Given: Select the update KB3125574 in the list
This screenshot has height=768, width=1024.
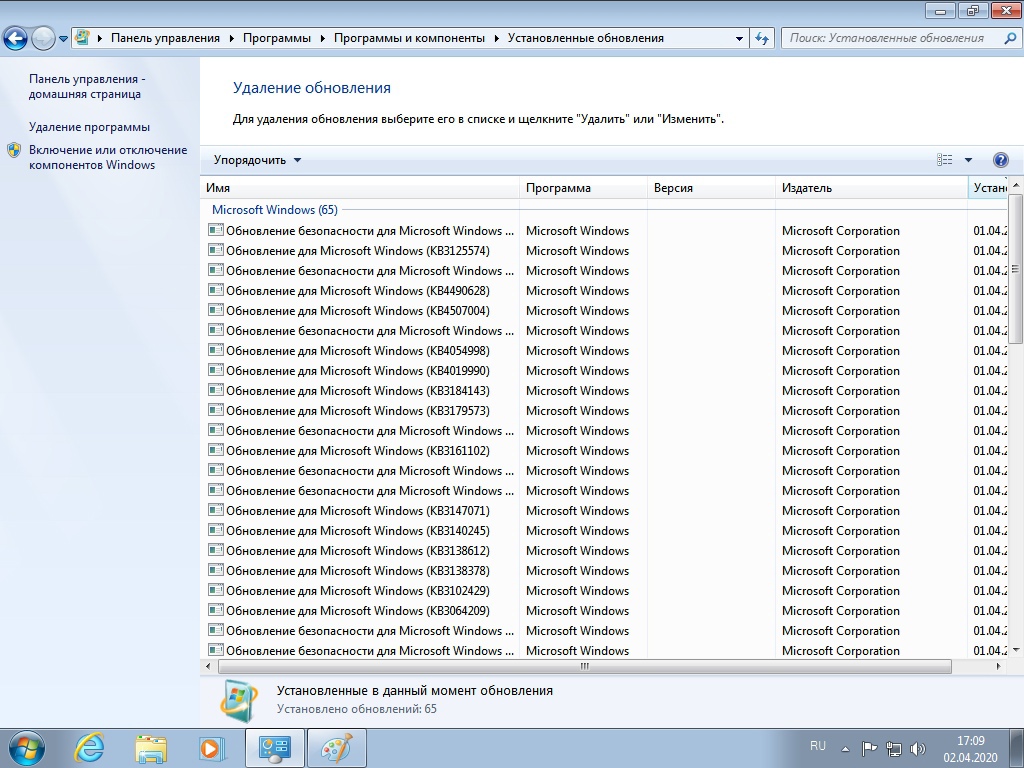Looking at the screenshot, I should [357, 251].
